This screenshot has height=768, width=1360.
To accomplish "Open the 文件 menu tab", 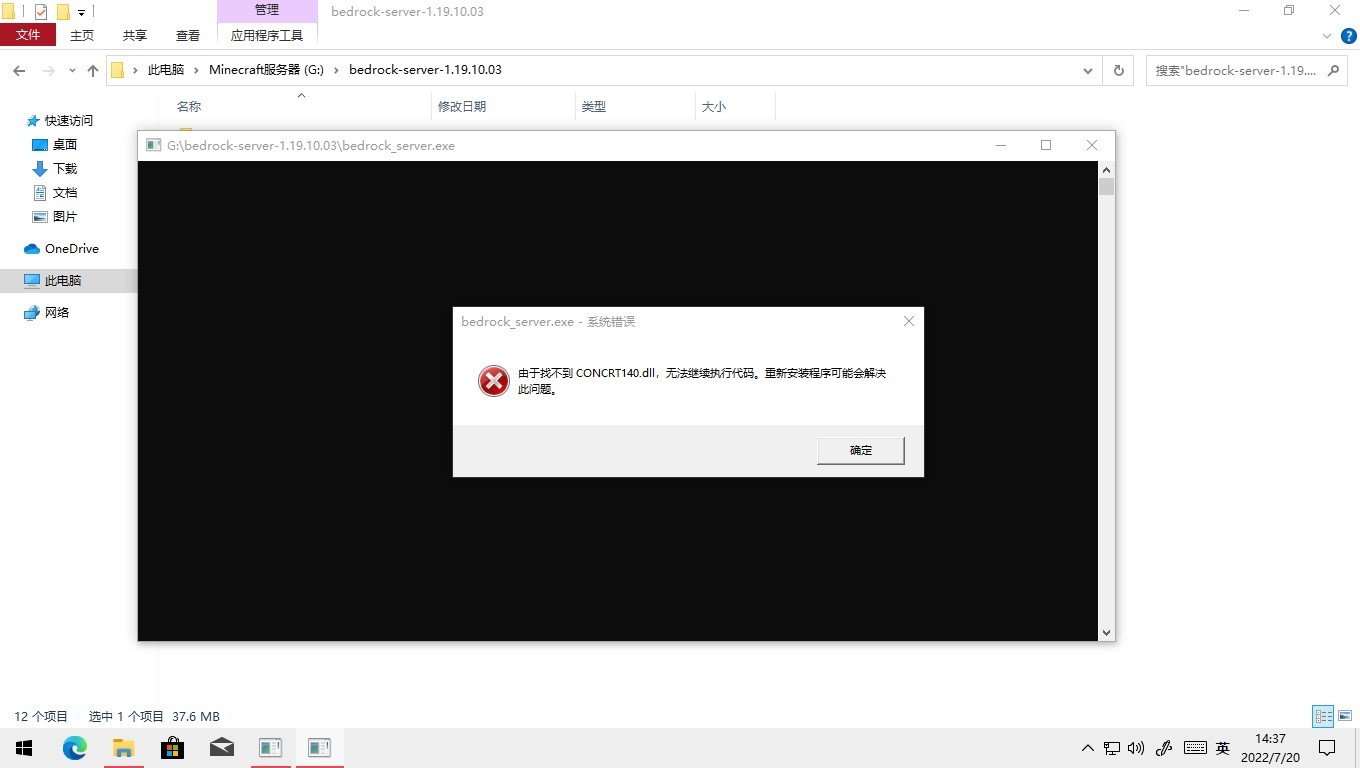I will click(x=28, y=35).
